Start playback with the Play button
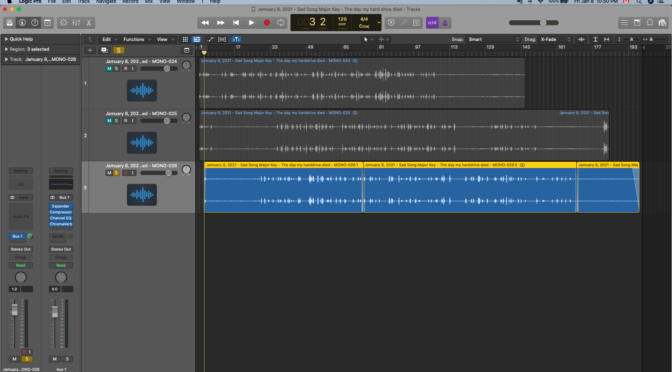Image resolution: width=672 pixels, height=372 pixels. (x=251, y=23)
